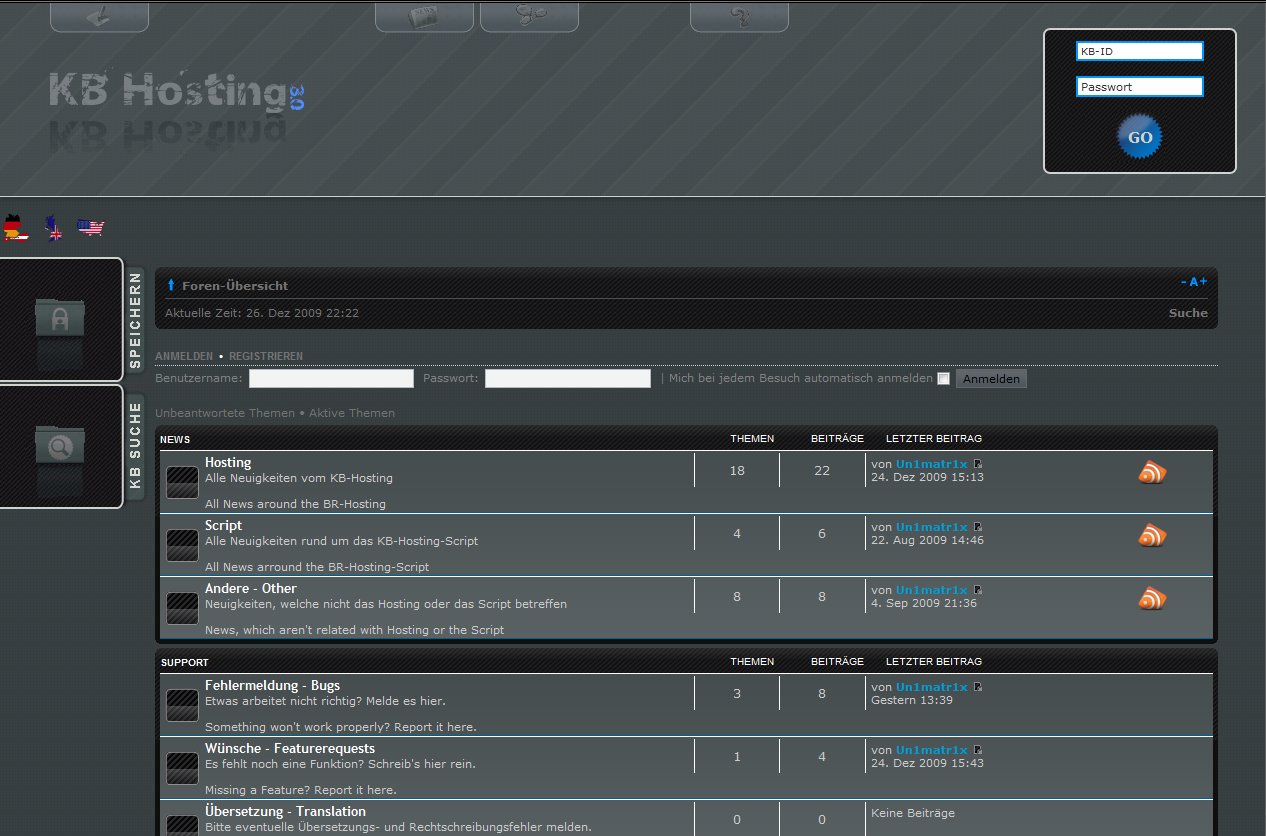This screenshot has height=836, width=1266.
Task: Open the Unbeantwortete Themen link
Action: 225,413
